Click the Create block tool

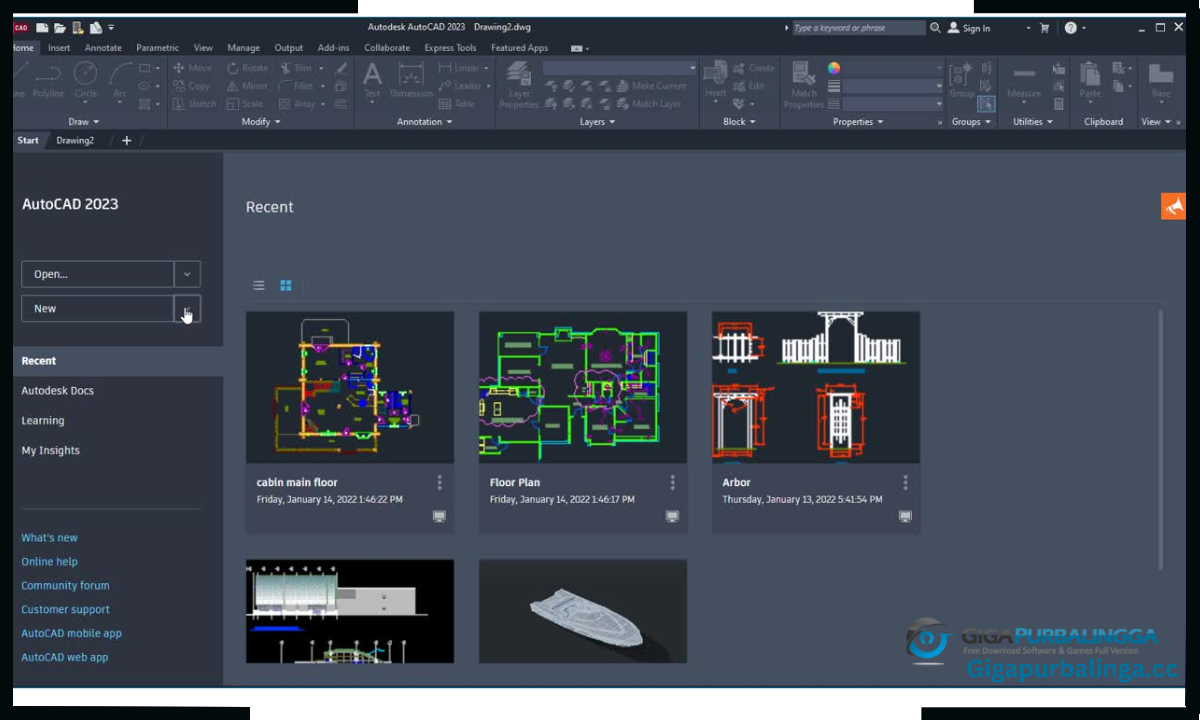point(754,68)
